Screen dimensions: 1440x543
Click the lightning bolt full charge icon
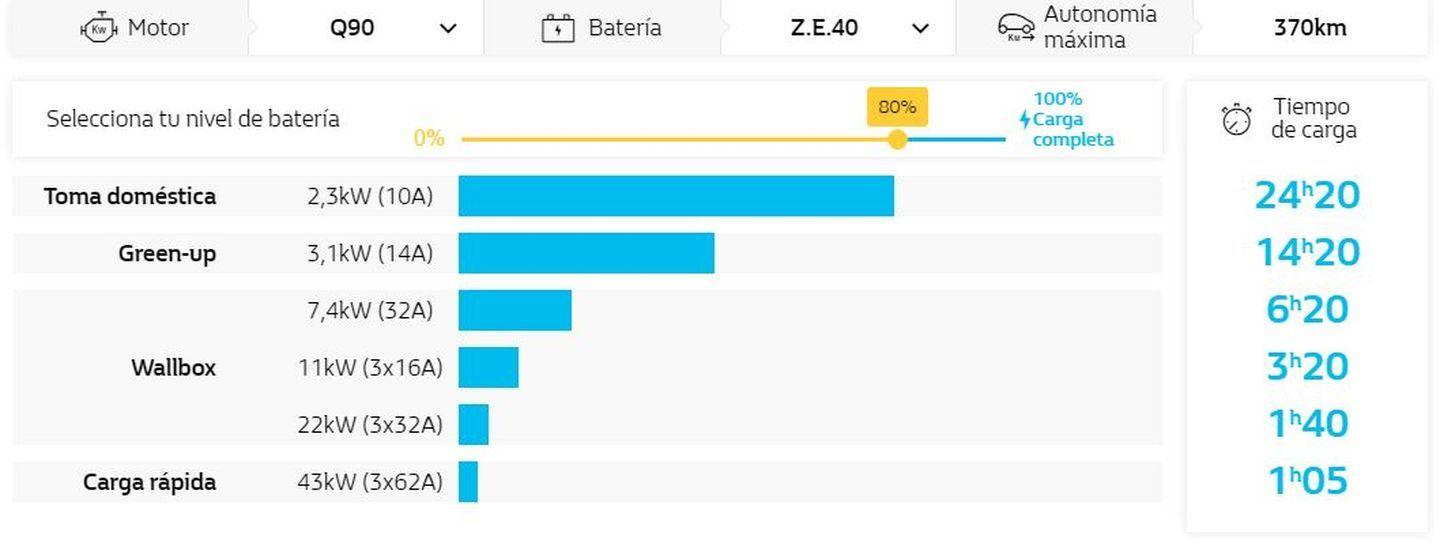(1024, 120)
